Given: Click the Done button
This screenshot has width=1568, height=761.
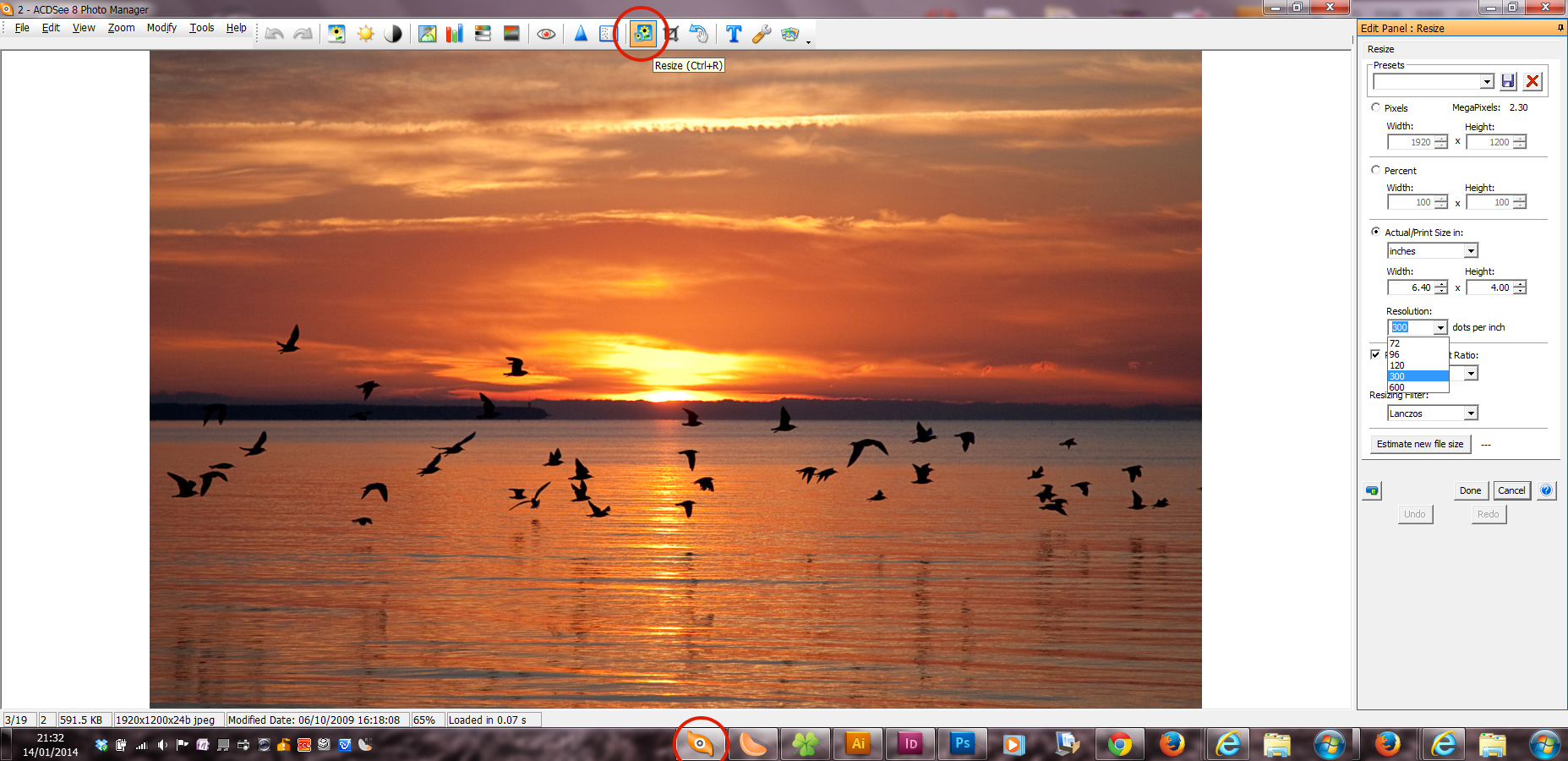Looking at the screenshot, I should [x=1470, y=490].
